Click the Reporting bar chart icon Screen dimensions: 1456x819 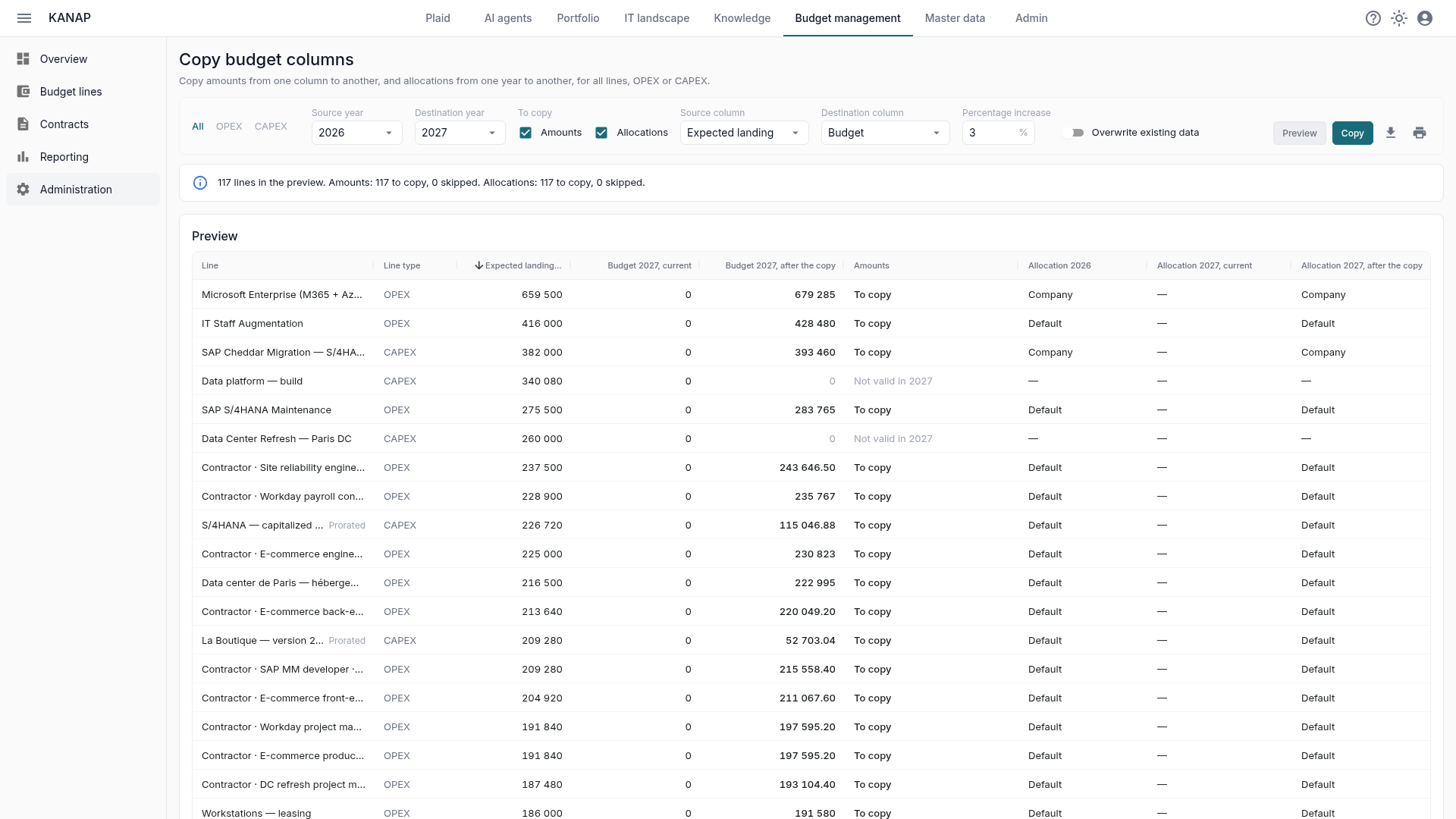(24, 157)
